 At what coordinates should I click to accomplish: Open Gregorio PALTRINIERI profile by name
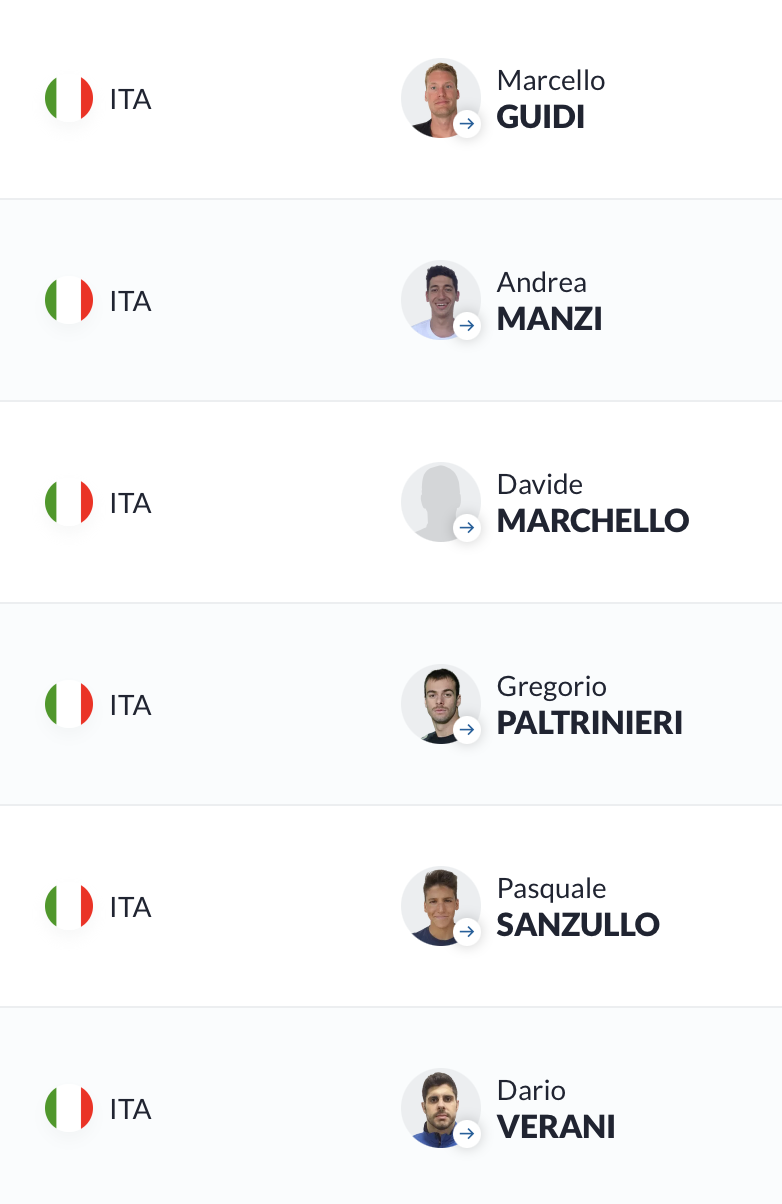coord(590,705)
